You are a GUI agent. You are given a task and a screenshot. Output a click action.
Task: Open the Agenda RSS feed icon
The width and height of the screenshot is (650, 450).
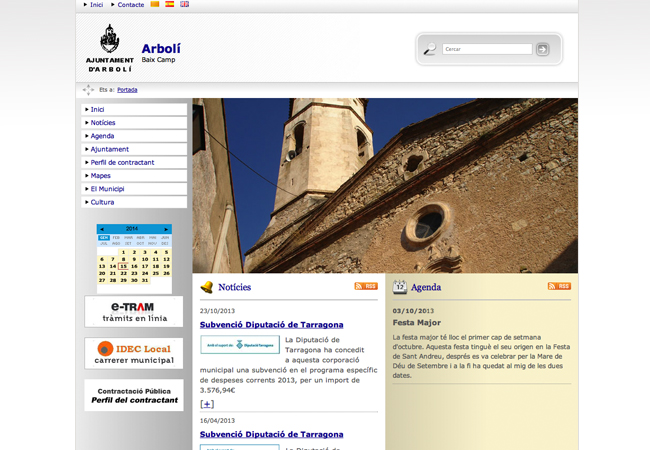tap(559, 286)
